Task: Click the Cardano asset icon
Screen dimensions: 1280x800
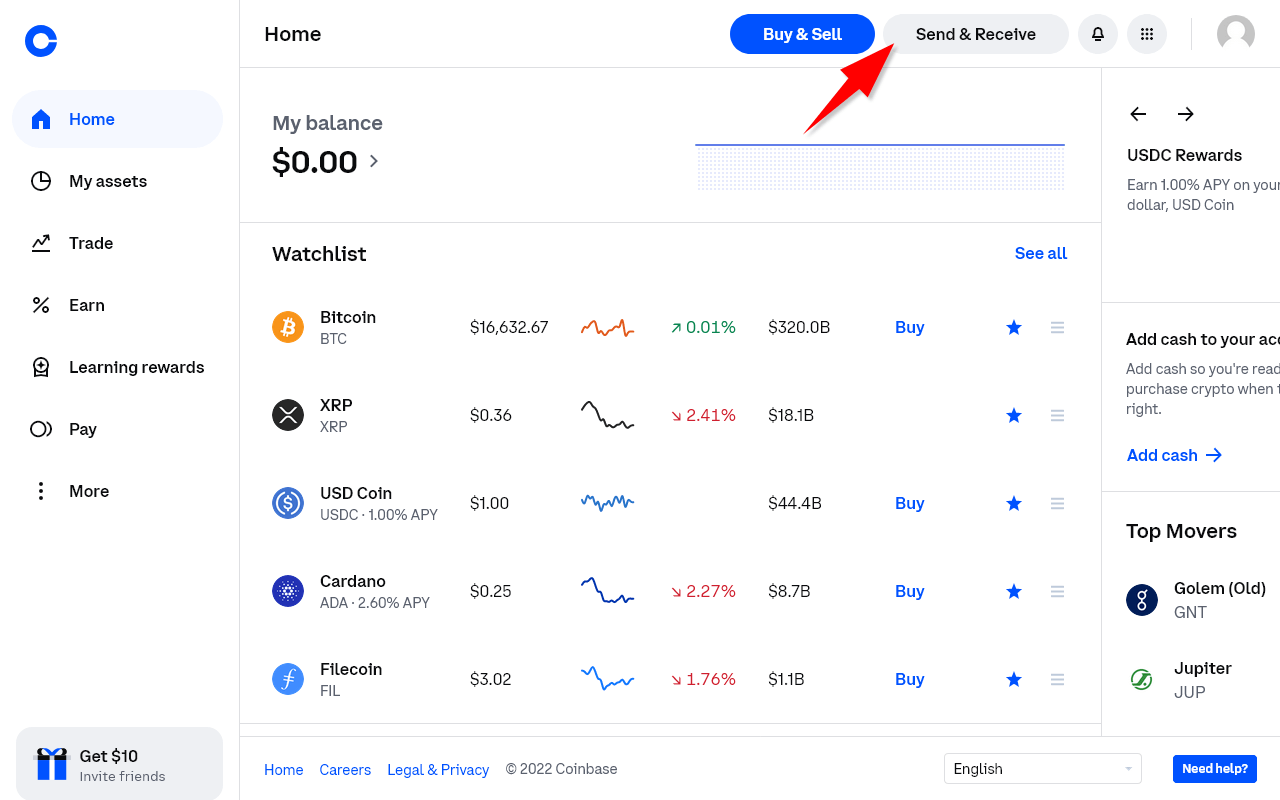Action: pos(288,591)
